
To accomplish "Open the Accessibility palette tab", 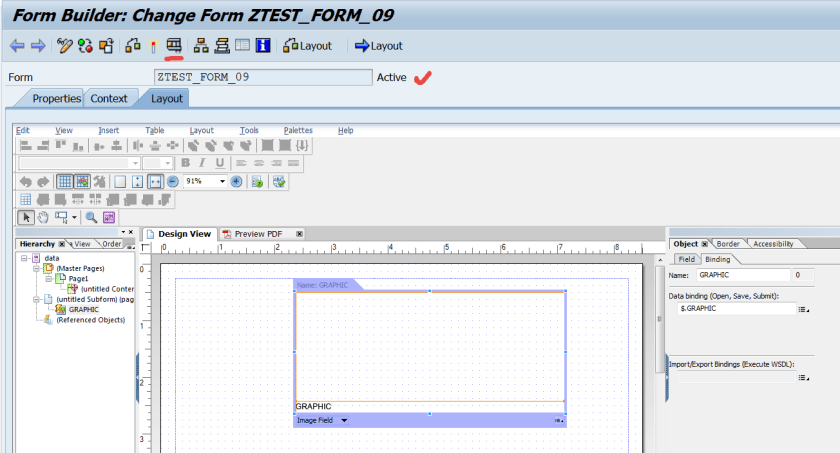I will (773, 244).
